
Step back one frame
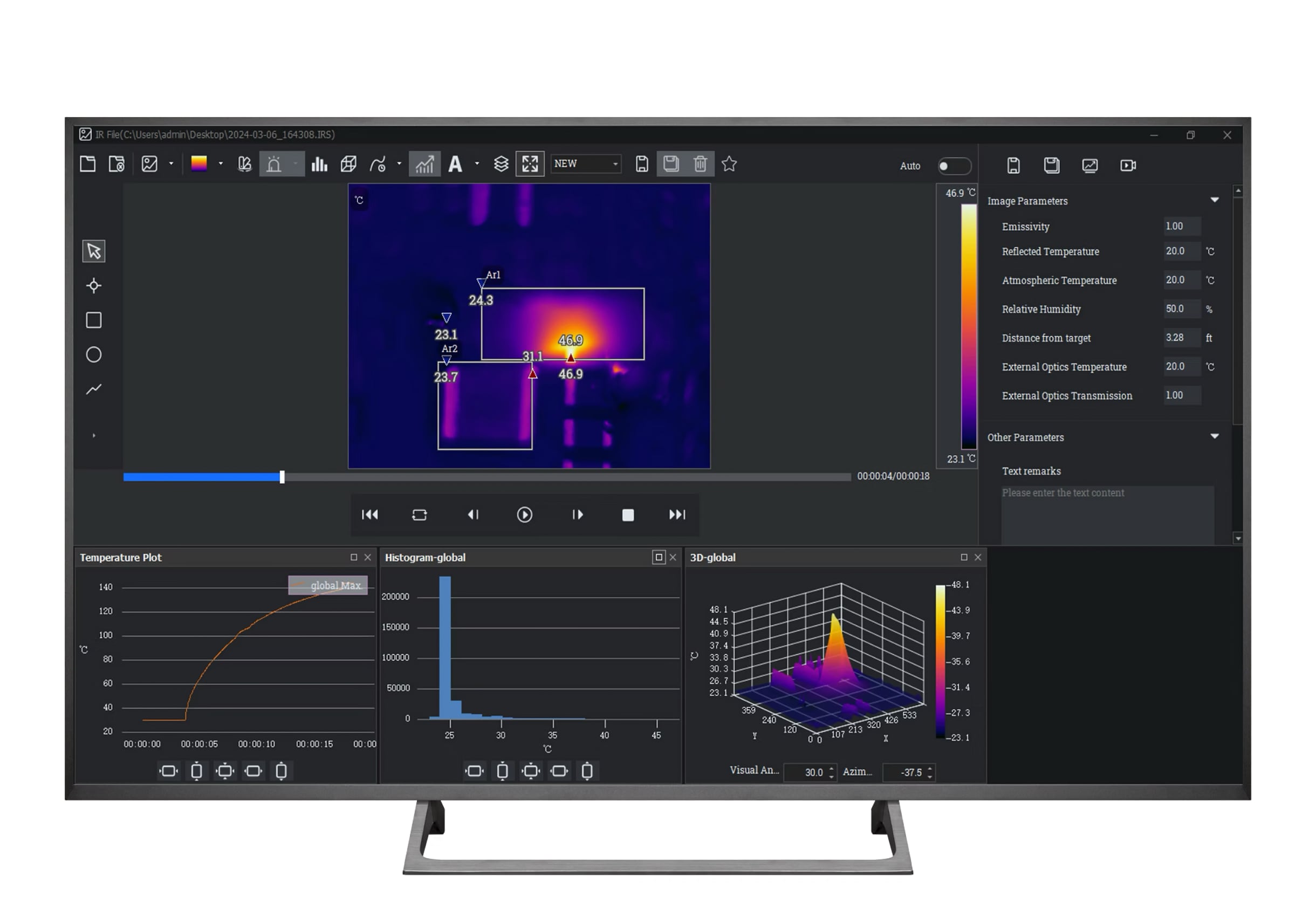474,515
